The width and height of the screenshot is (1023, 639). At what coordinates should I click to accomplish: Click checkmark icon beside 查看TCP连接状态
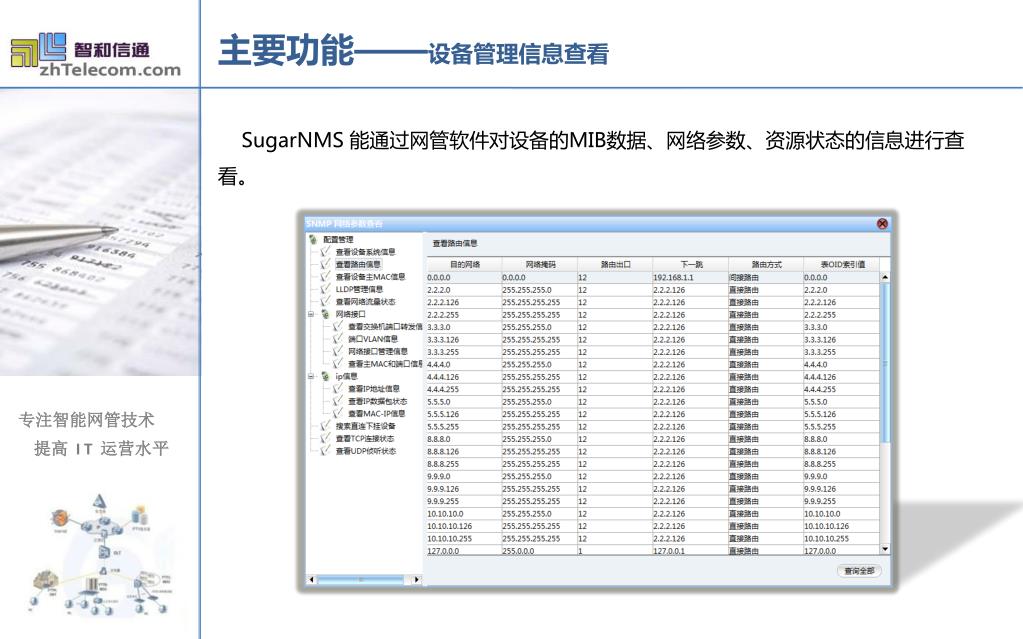coord(326,438)
